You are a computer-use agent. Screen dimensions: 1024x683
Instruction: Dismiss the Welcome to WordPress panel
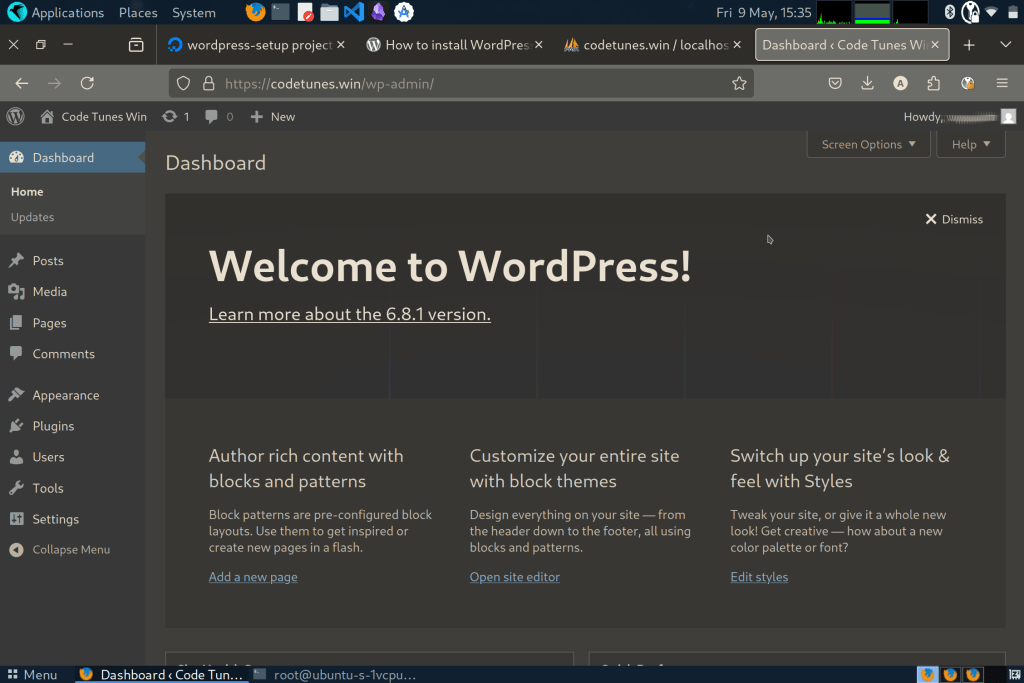tap(954, 219)
